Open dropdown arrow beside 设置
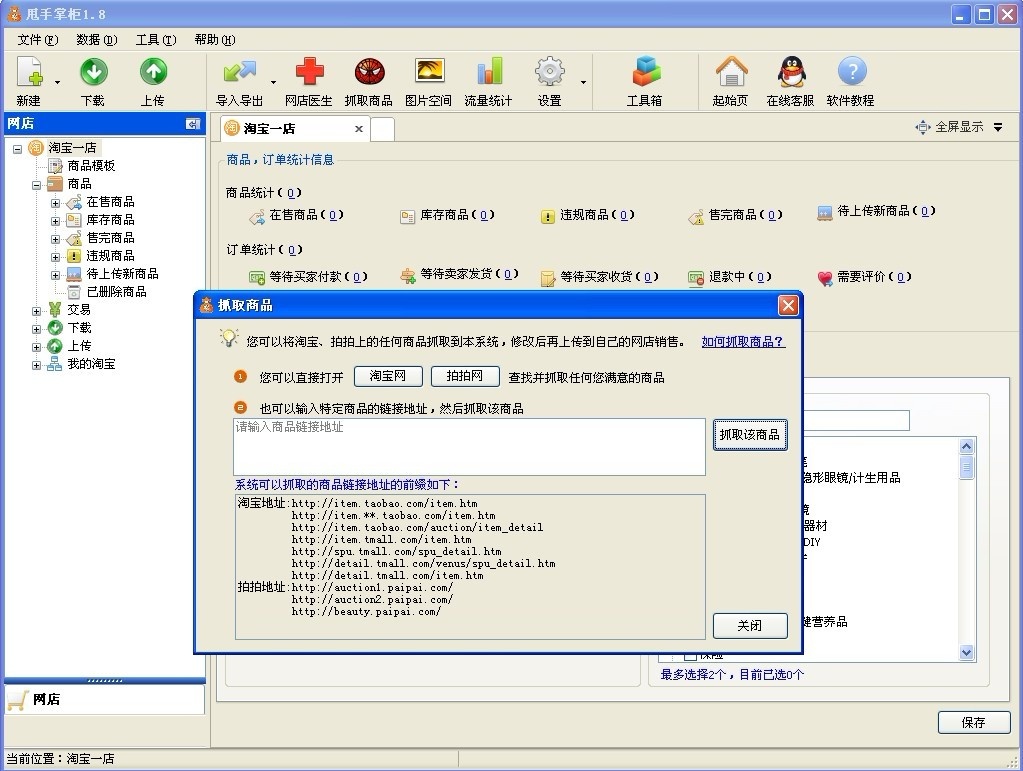 click(583, 82)
